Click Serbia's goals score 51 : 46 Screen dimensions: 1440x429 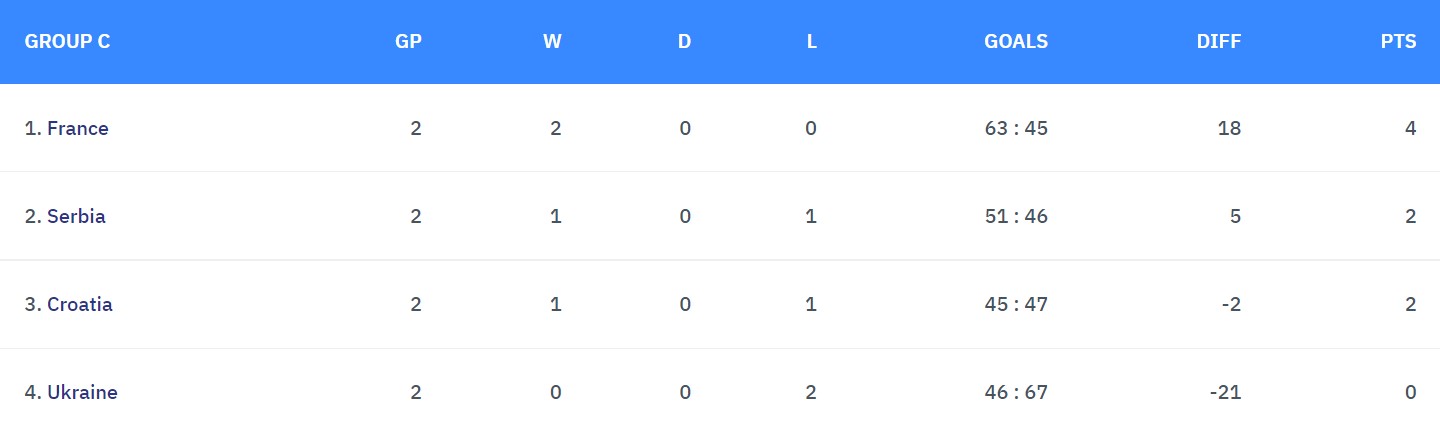[1016, 216]
